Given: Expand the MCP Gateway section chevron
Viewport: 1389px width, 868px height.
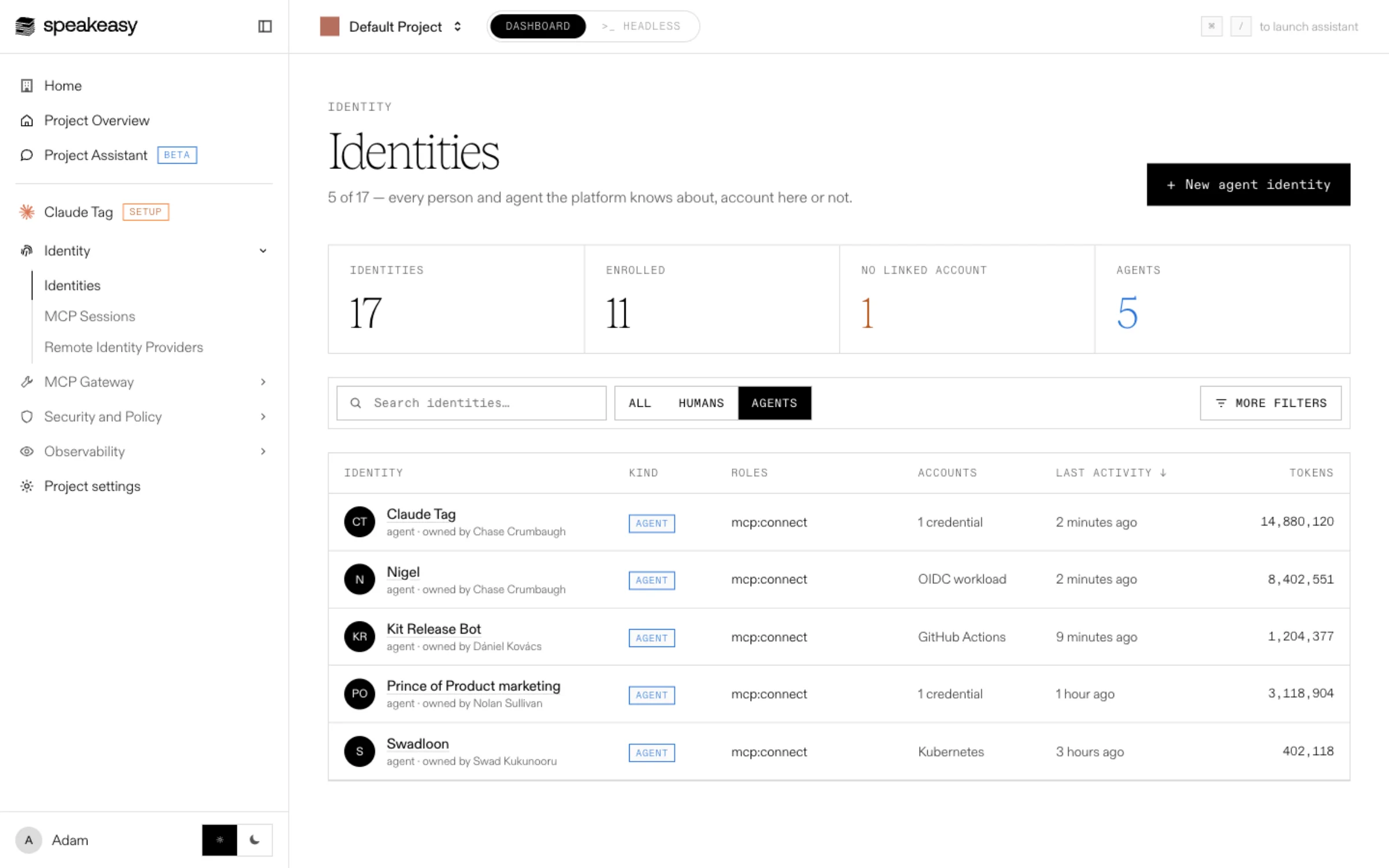Looking at the screenshot, I should 263,382.
